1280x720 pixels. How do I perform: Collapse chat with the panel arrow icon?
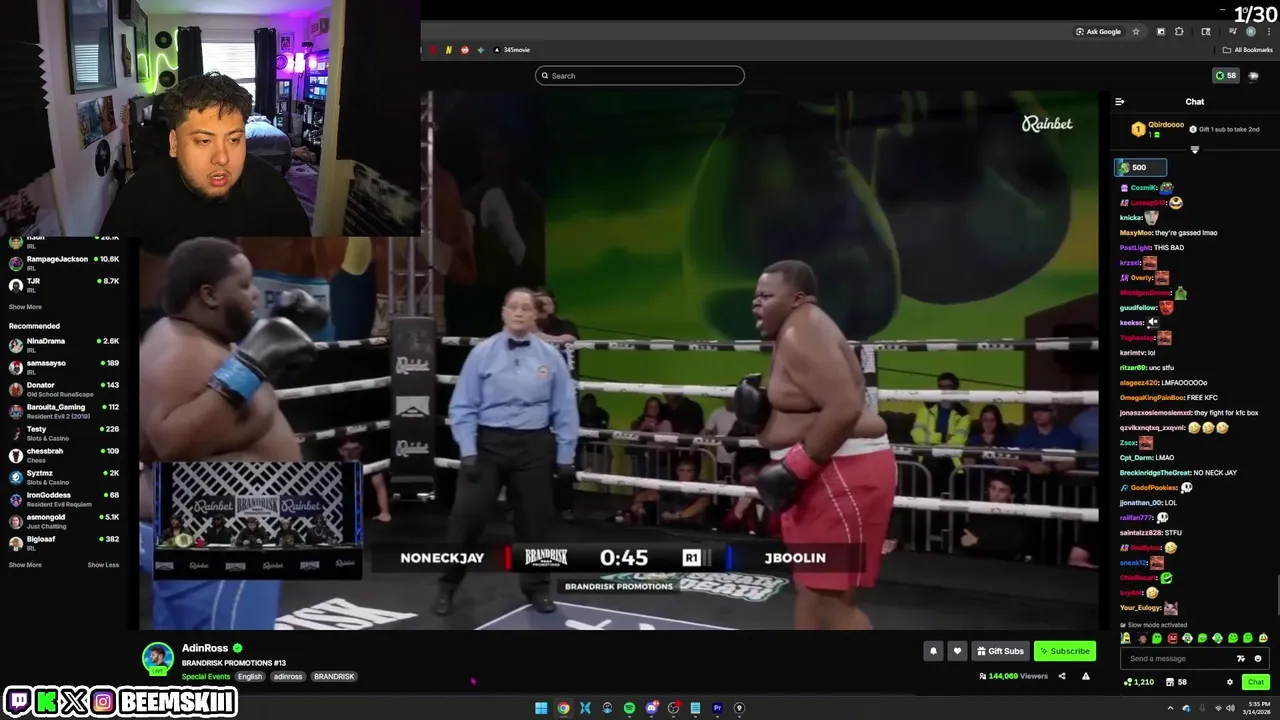coord(1120,101)
